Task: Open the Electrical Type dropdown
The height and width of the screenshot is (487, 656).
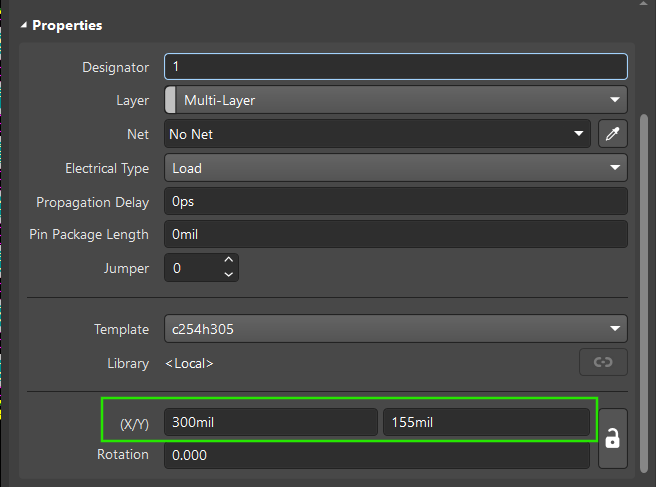Action: [x=396, y=168]
